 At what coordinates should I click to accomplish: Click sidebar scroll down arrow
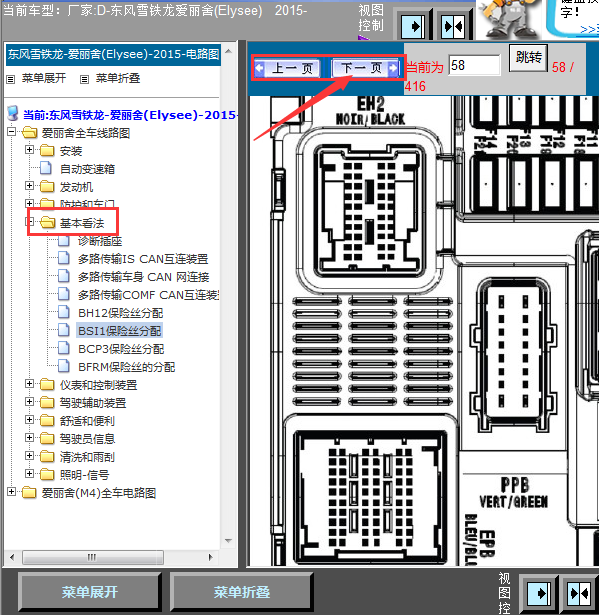229,540
